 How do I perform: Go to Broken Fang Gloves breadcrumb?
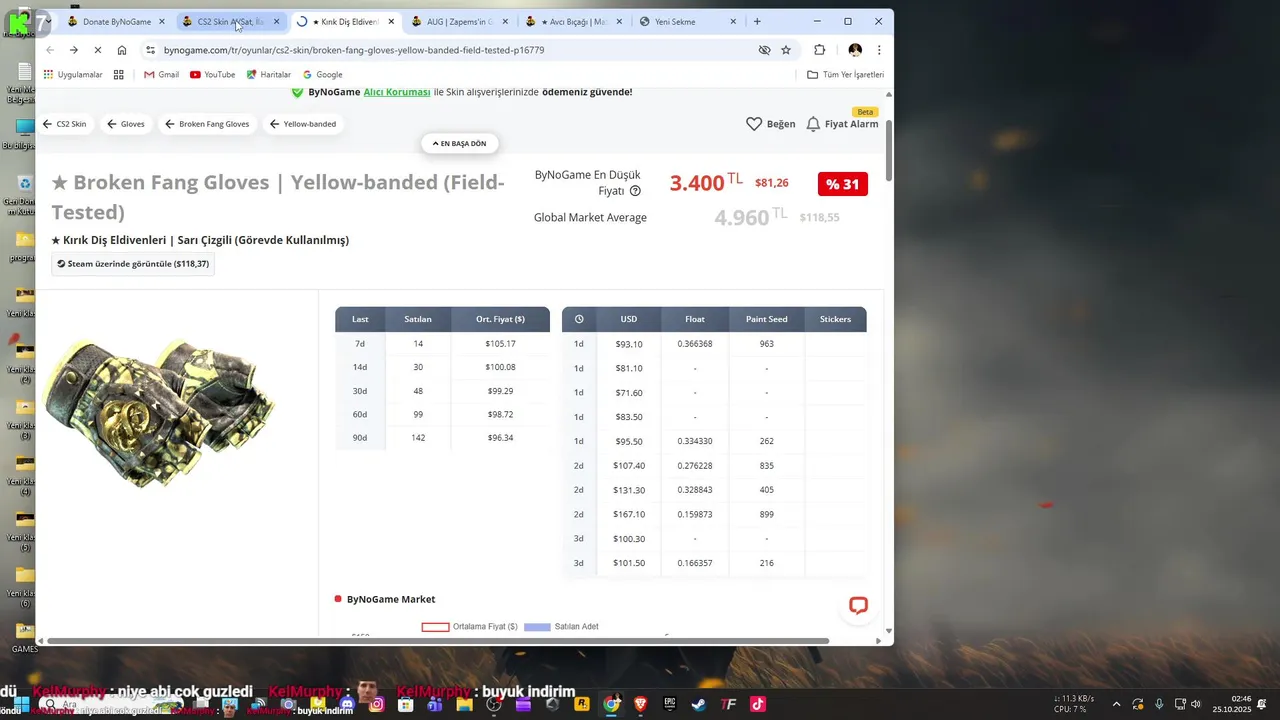206,124
